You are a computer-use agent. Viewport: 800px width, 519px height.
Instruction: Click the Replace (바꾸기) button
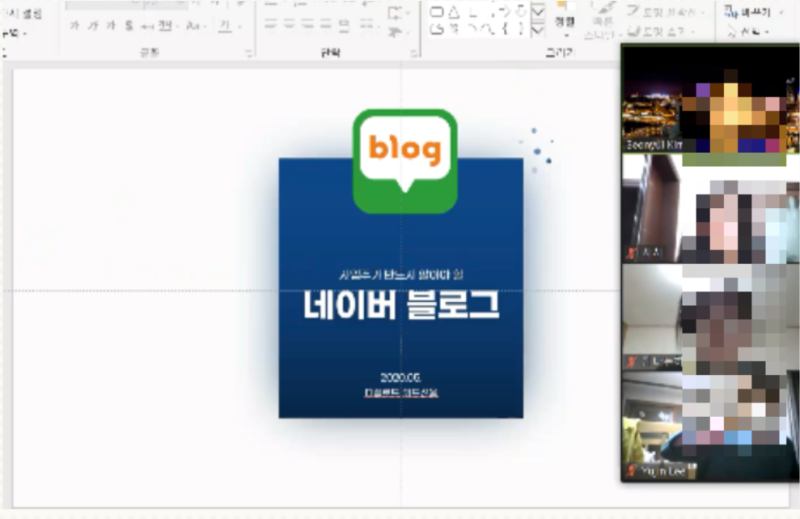[x=753, y=12]
